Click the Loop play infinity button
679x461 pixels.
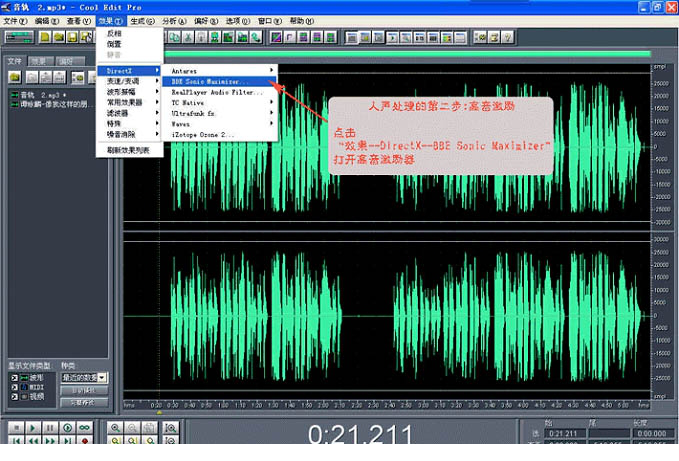(x=84, y=428)
